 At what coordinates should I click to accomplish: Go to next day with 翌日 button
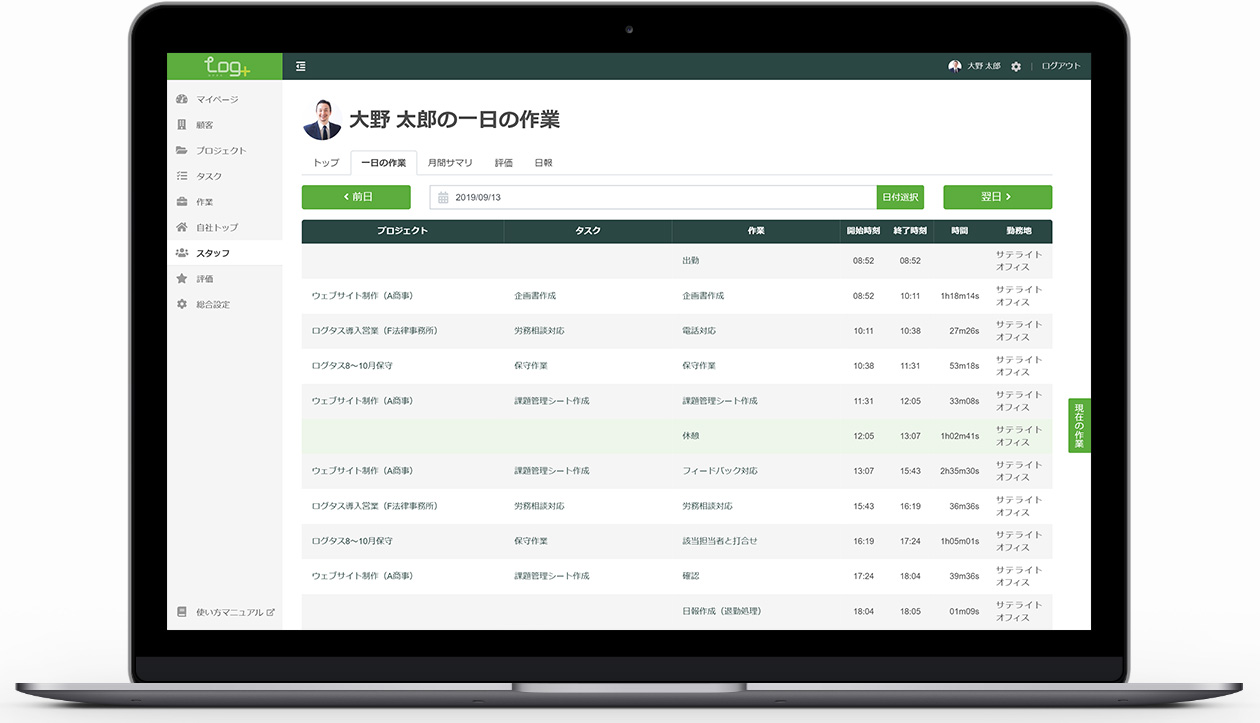pos(997,197)
